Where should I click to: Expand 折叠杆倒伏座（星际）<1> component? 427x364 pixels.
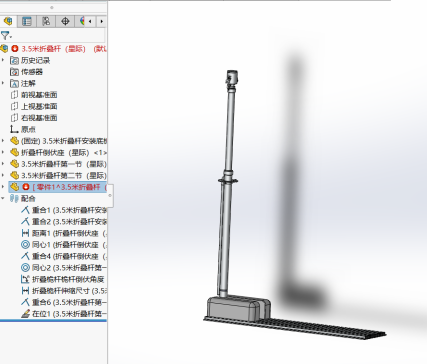pyautogui.click(x=3, y=152)
